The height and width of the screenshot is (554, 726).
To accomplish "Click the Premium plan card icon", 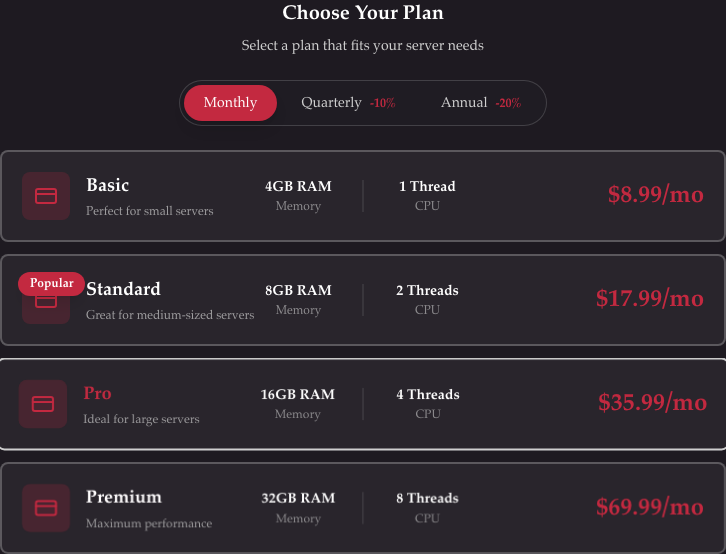I will (x=46, y=508).
